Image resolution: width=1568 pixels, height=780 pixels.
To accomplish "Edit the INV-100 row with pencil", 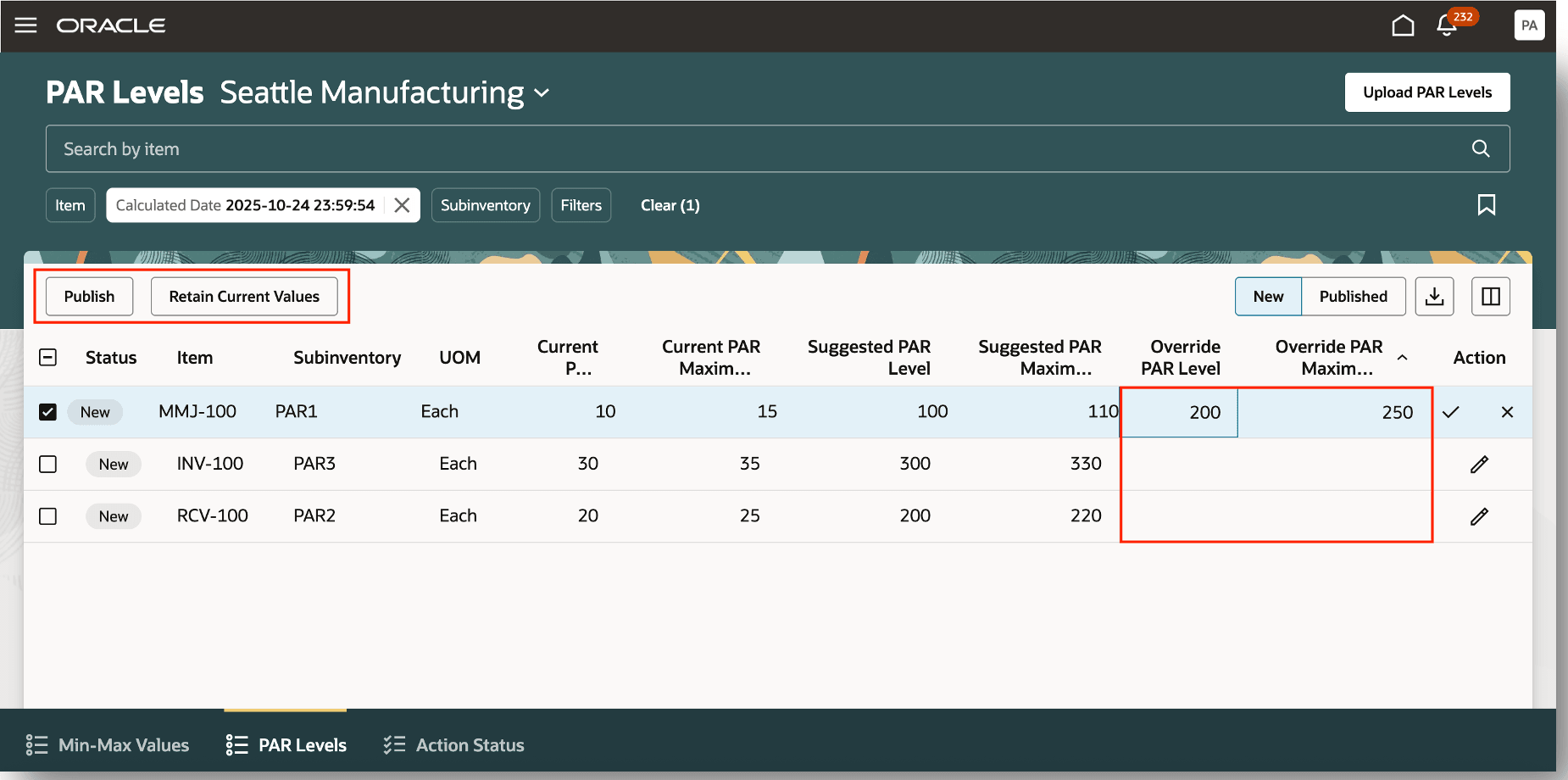I will point(1479,464).
